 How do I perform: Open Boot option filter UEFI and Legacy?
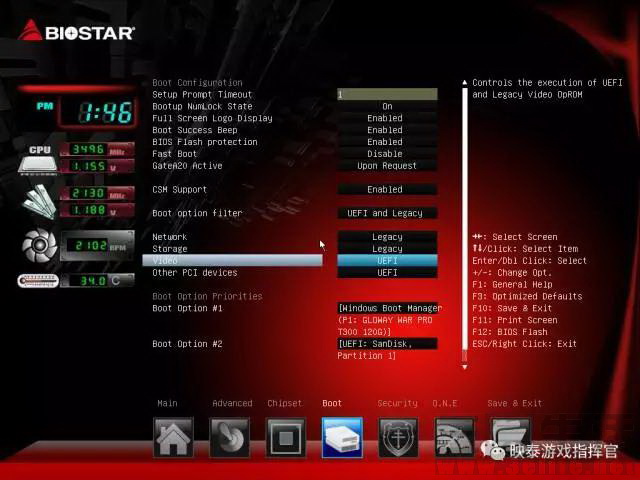(387, 213)
